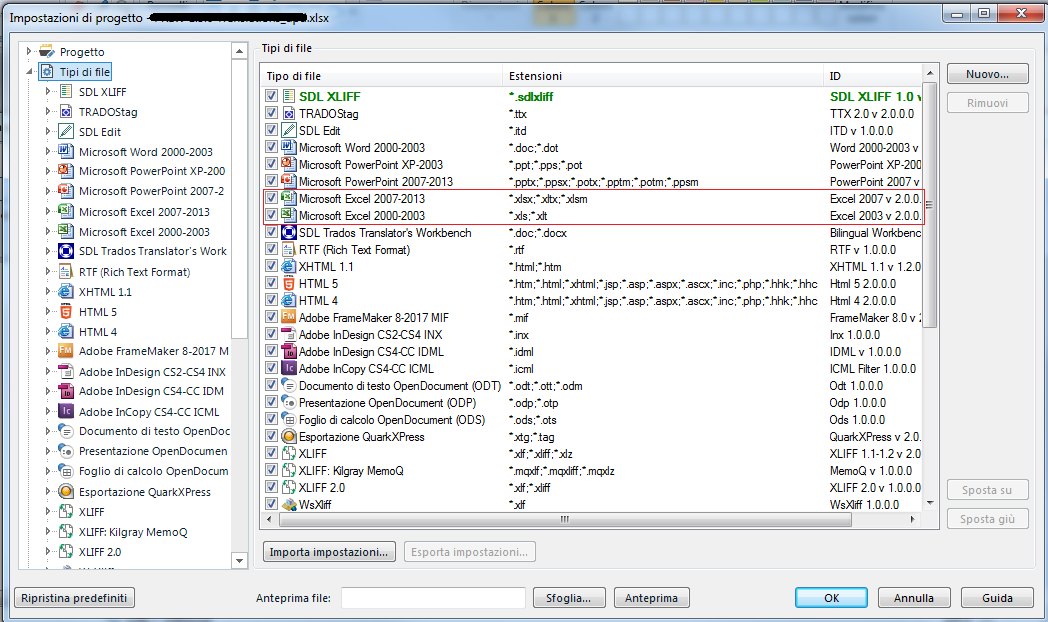Click the SDL XLIFF icon in the file-type list
Image resolution: width=1048 pixels, height=622 pixels.
coord(288,96)
